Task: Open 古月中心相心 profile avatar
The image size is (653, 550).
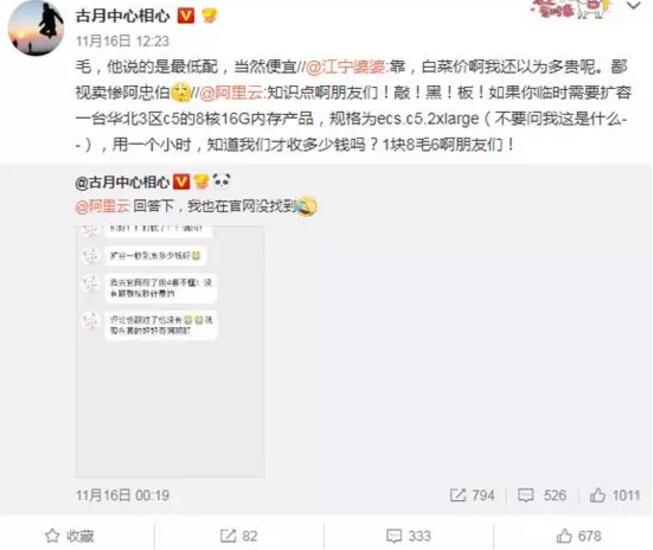Action: [36, 27]
